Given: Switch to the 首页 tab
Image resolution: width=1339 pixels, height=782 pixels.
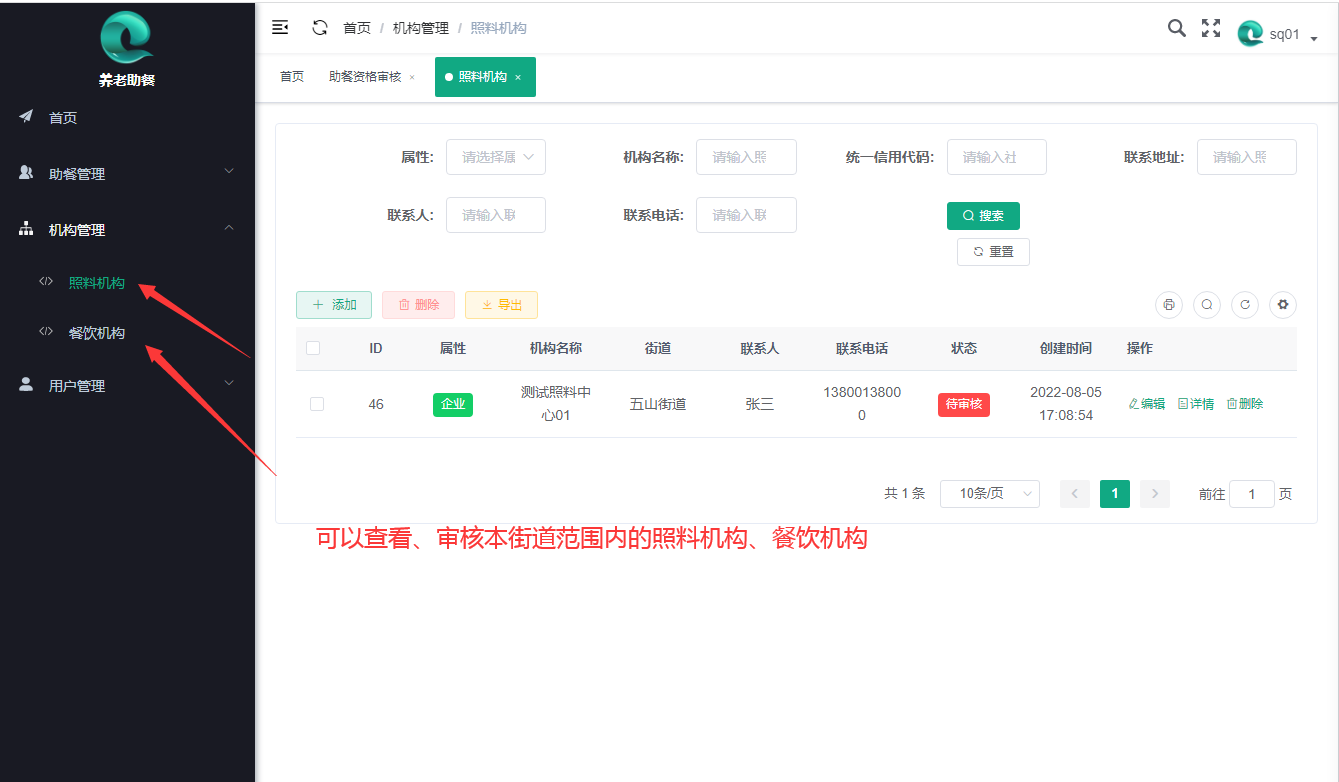Looking at the screenshot, I should [292, 77].
